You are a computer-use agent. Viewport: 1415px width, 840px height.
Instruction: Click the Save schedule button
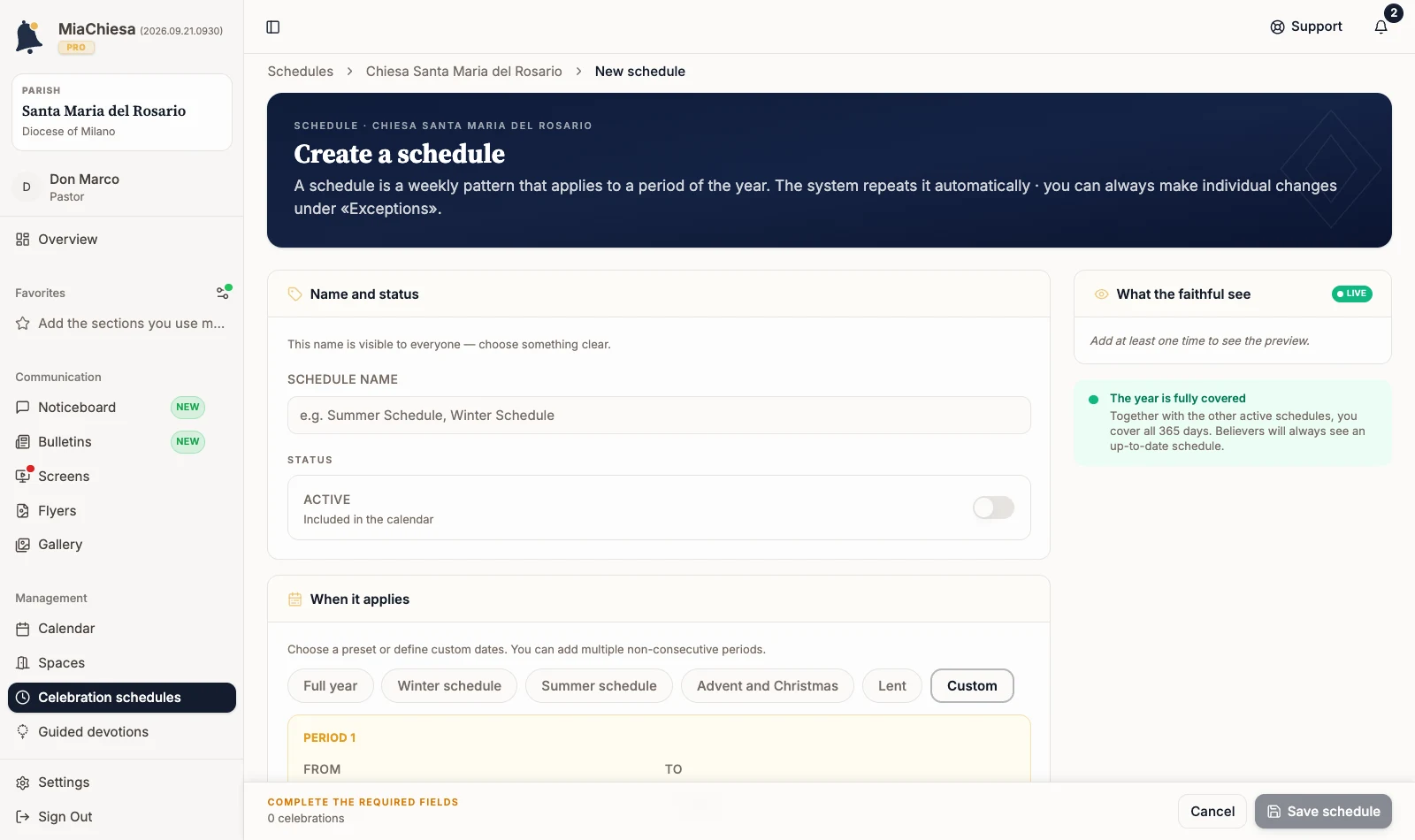tap(1323, 812)
